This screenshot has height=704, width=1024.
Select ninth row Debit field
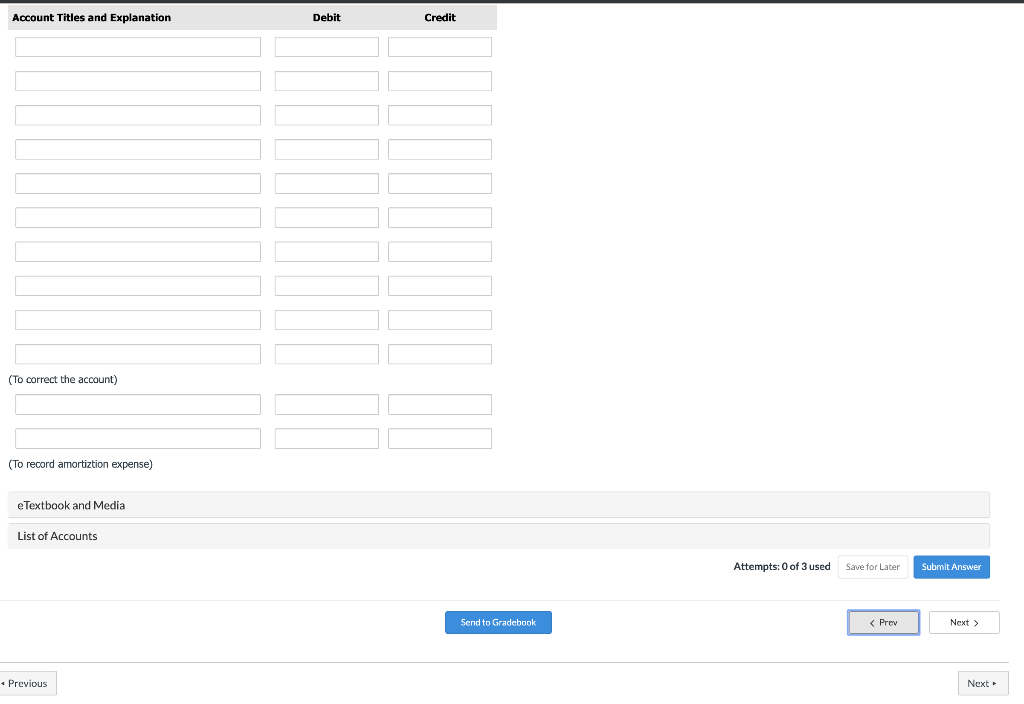[x=327, y=320]
